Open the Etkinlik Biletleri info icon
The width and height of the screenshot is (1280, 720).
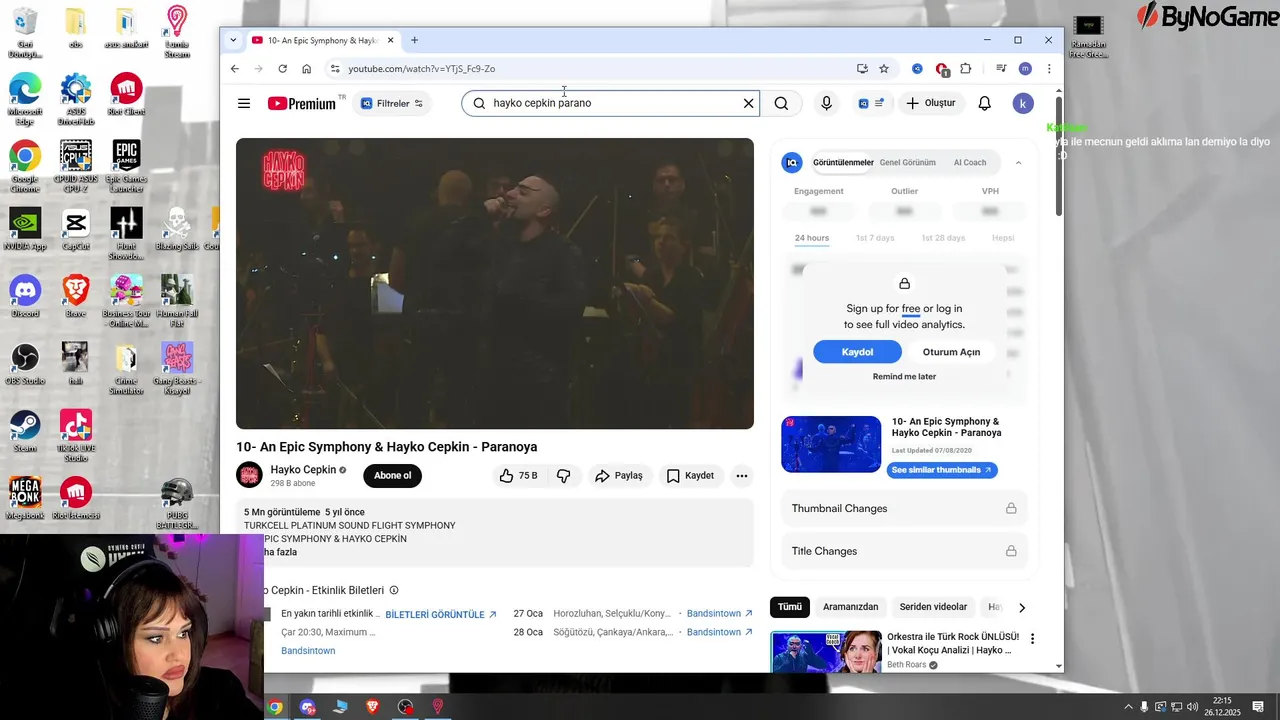pyautogui.click(x=394, y=591)
